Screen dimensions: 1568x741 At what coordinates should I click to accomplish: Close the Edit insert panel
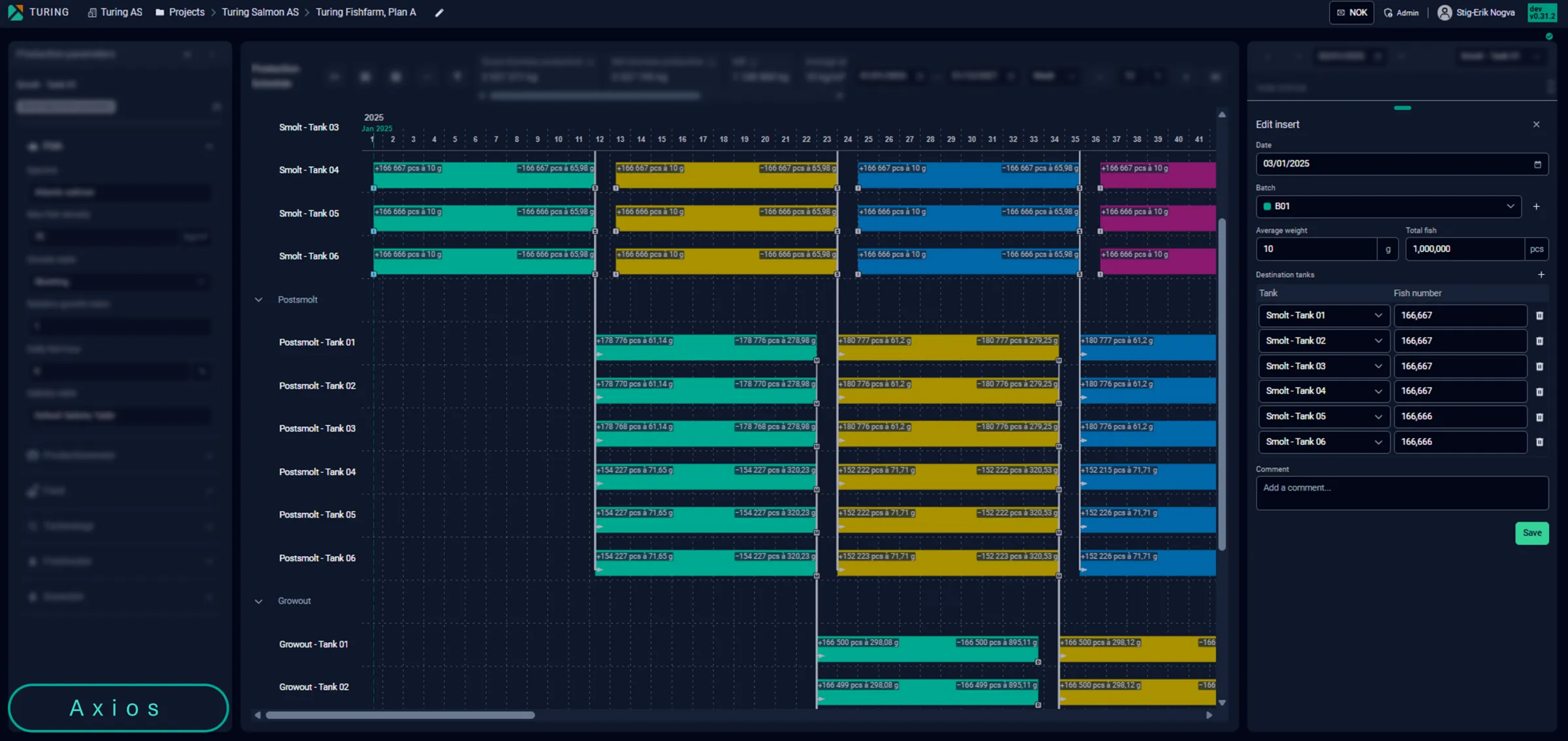(x=1536, y=124)
